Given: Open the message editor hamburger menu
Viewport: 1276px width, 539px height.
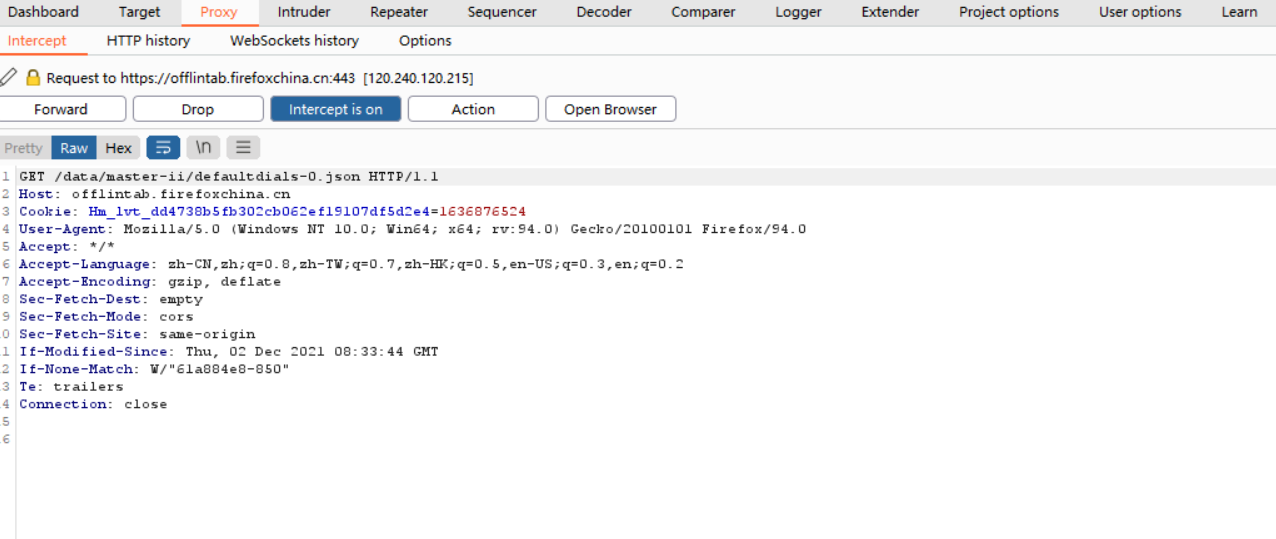Looking at the screenshot, I should tap(243, 148).
